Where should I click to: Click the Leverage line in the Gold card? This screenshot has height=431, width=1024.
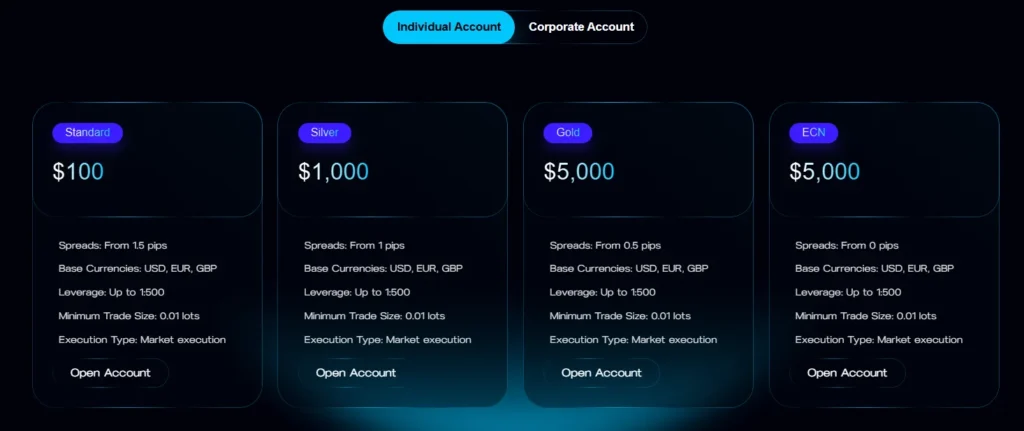pyautogui.click(x=602, y=292)
